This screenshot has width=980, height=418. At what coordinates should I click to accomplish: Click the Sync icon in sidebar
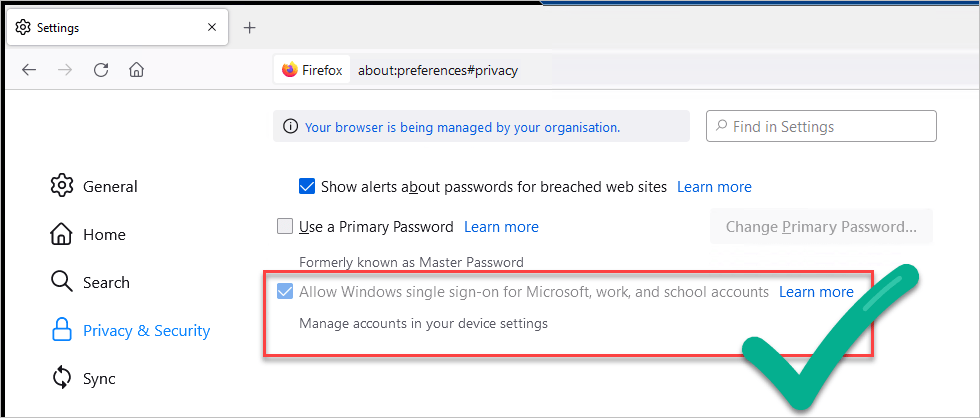62,378
